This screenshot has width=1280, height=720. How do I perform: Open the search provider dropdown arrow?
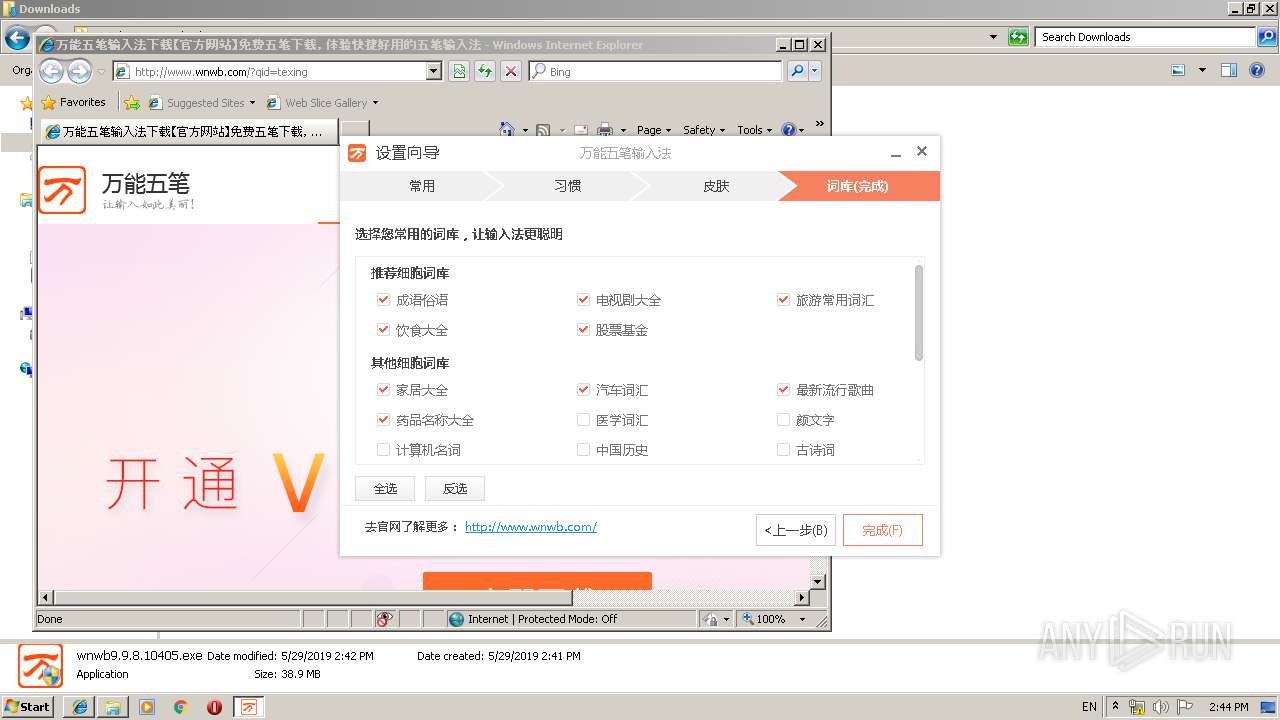pos(815,71)
